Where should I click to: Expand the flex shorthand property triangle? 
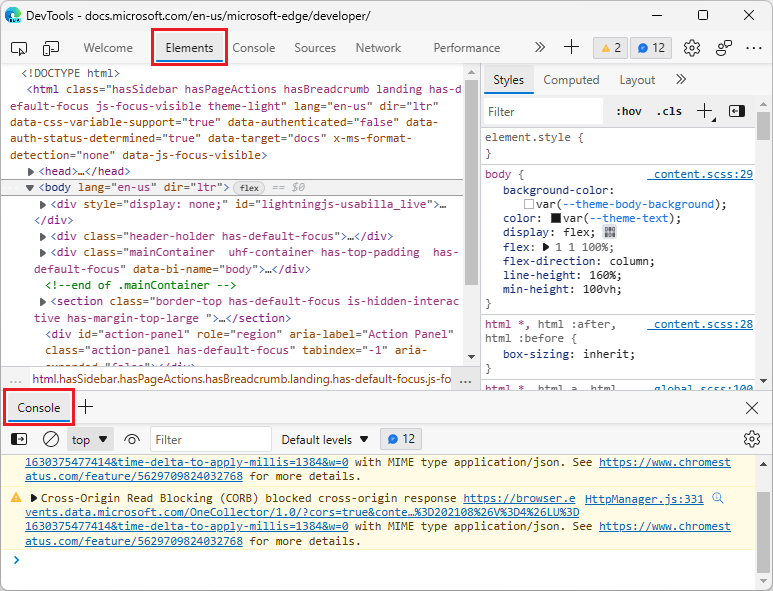pos(546,246)
